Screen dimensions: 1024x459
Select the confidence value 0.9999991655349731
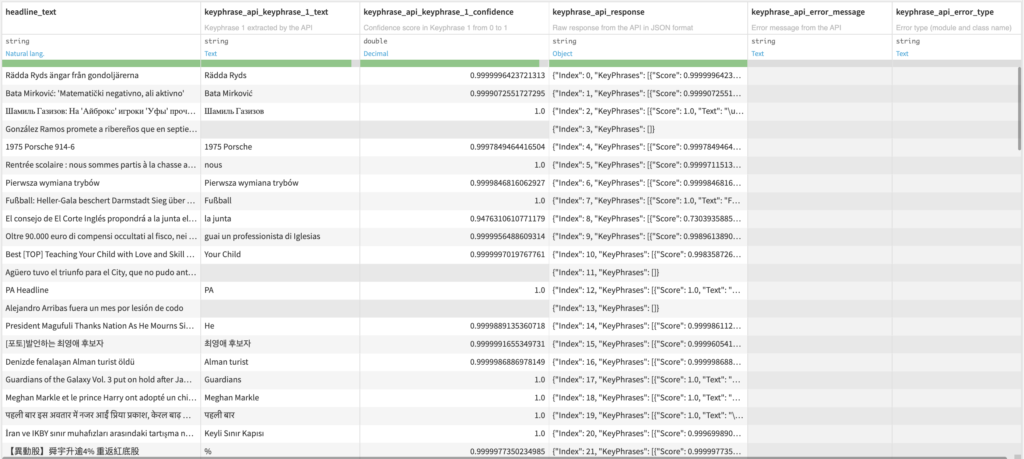(x=454, y=343)
